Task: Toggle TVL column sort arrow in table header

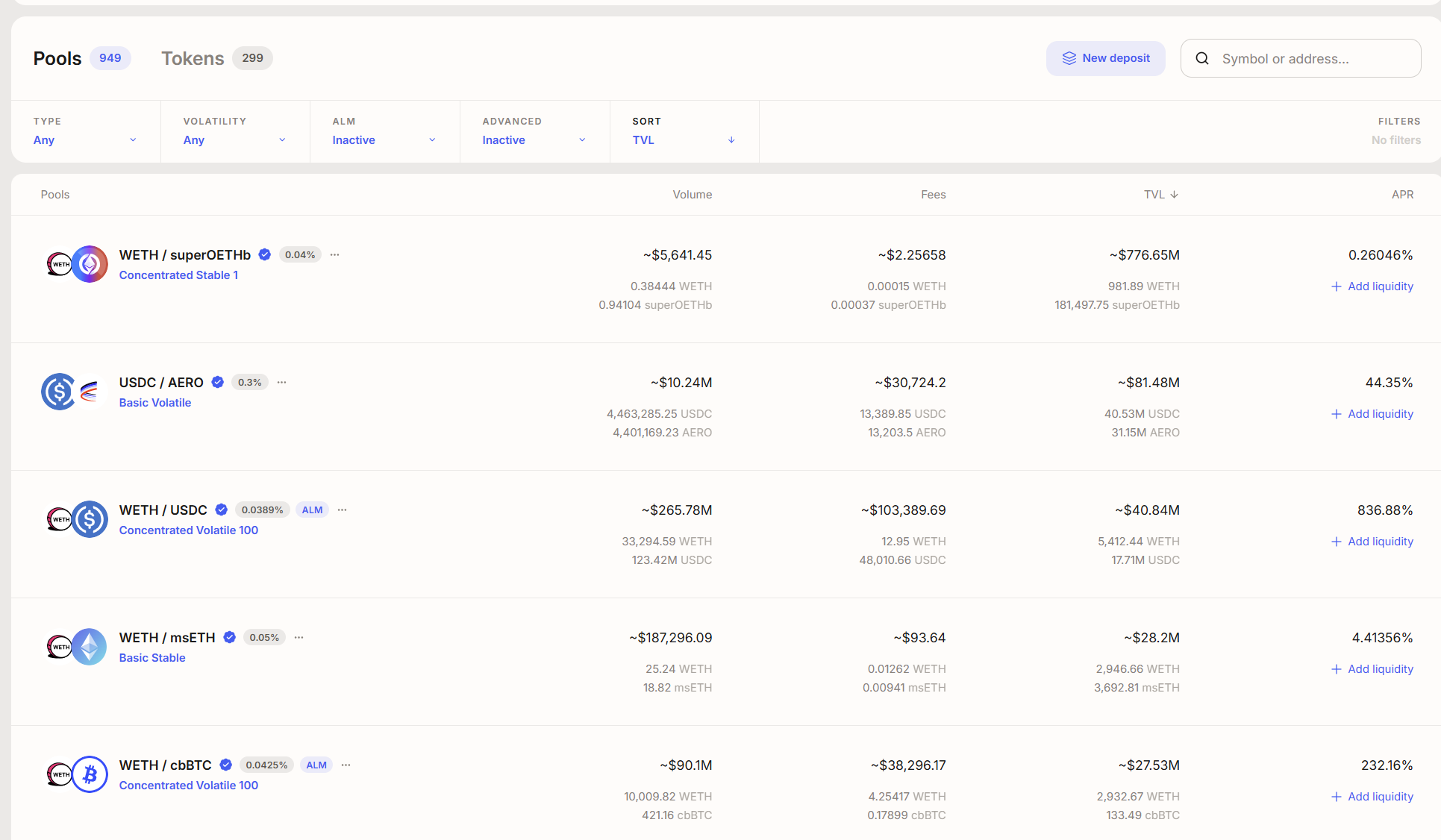Action: [1174, 195]
